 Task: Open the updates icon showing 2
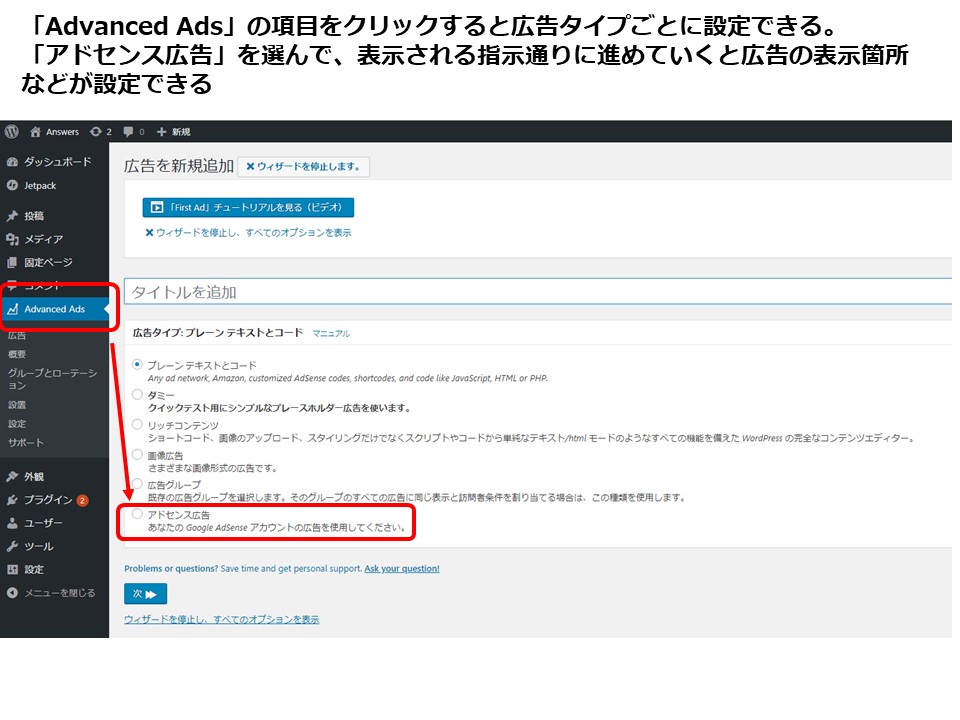point(96,132)
